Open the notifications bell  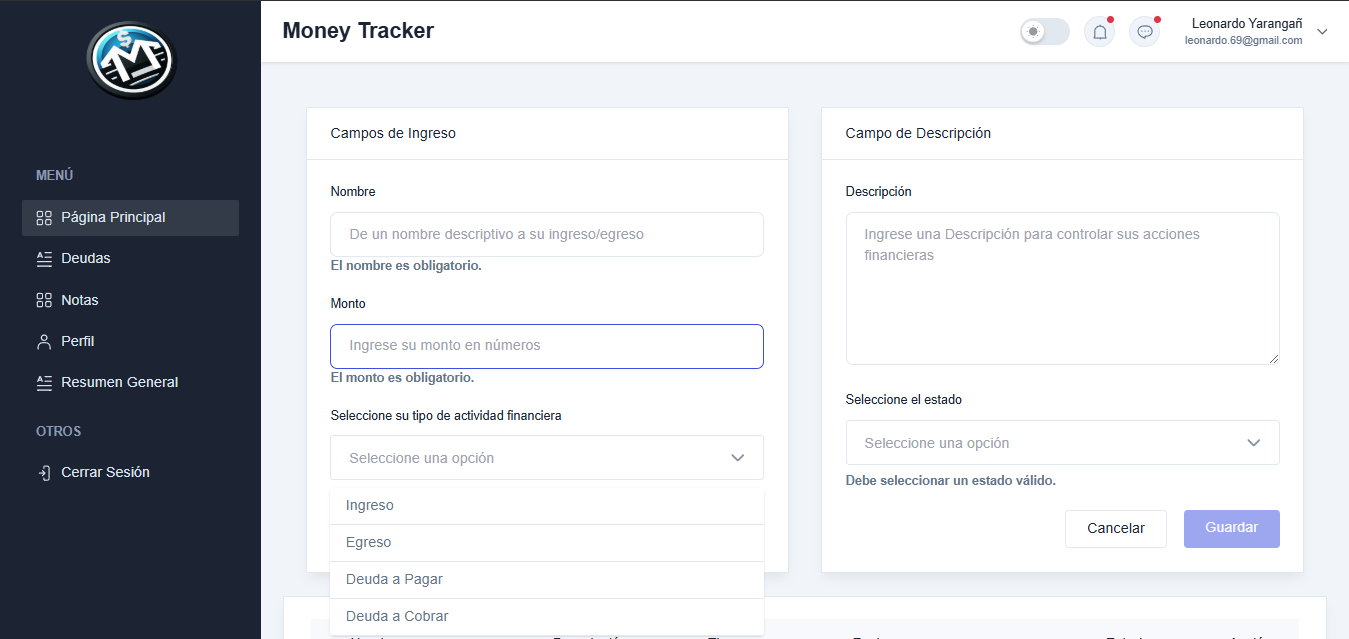click(x=1099, y=32)
